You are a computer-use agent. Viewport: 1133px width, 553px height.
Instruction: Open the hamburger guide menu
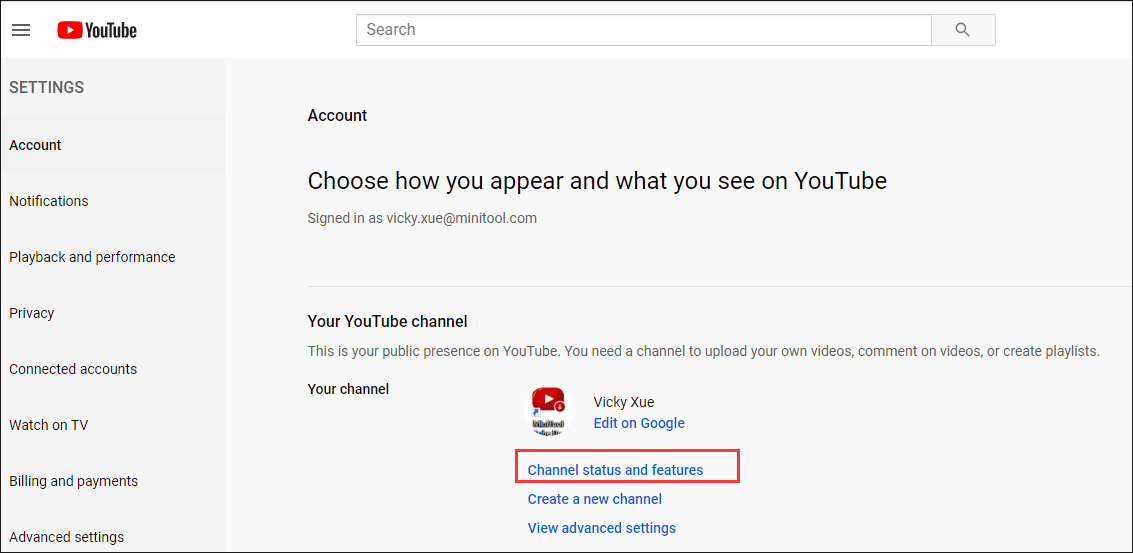pyautogui.click(x=21, y=30)
